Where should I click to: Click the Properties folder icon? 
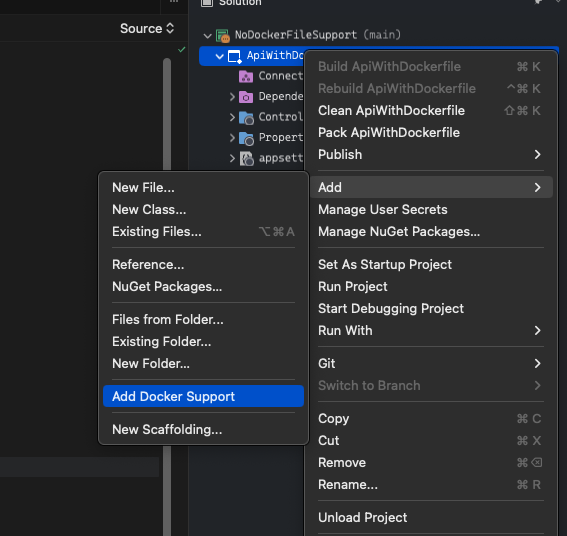[246, 138]
